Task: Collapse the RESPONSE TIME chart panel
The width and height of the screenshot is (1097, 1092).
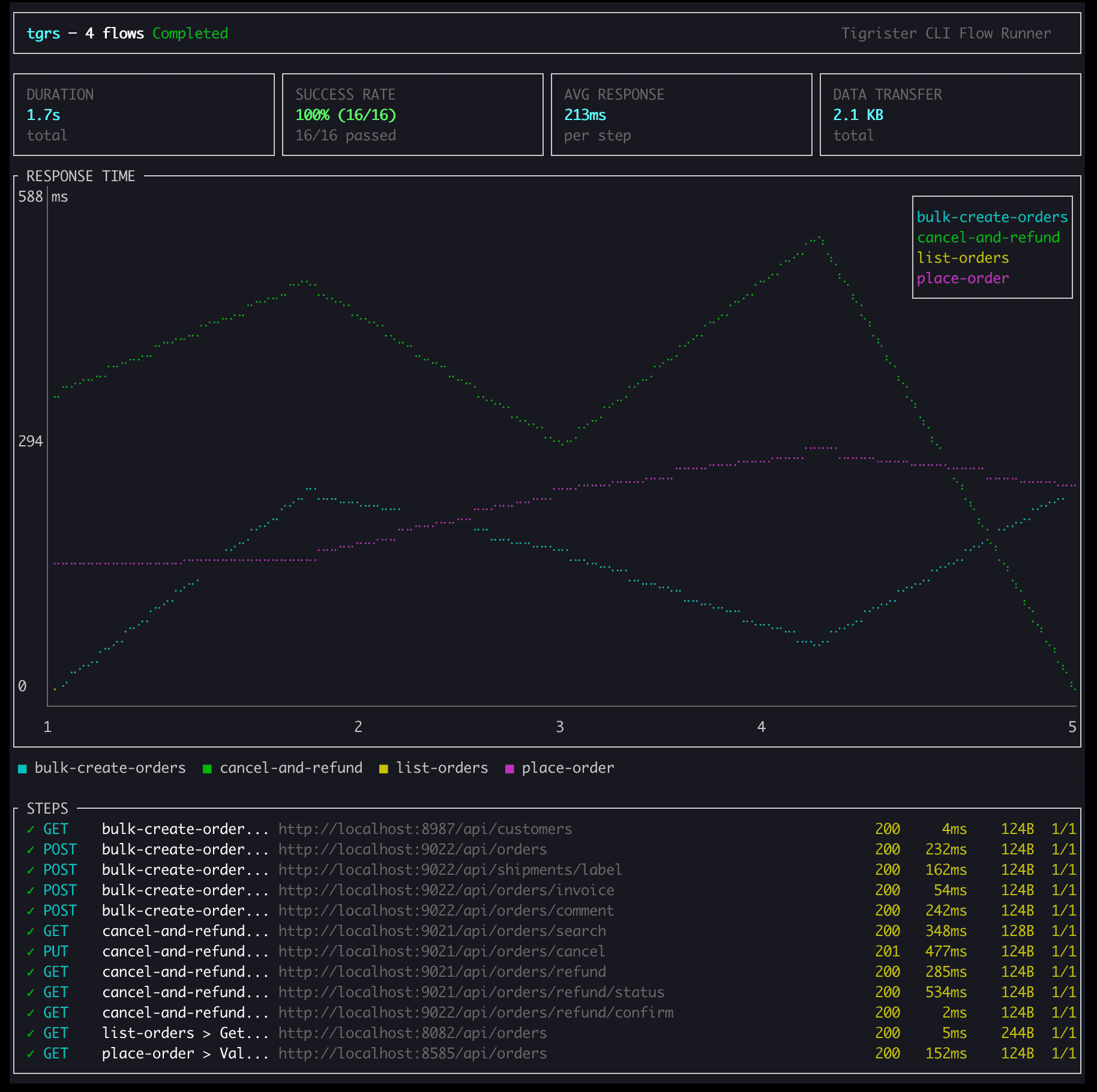Action: click(x=80, y=176)
